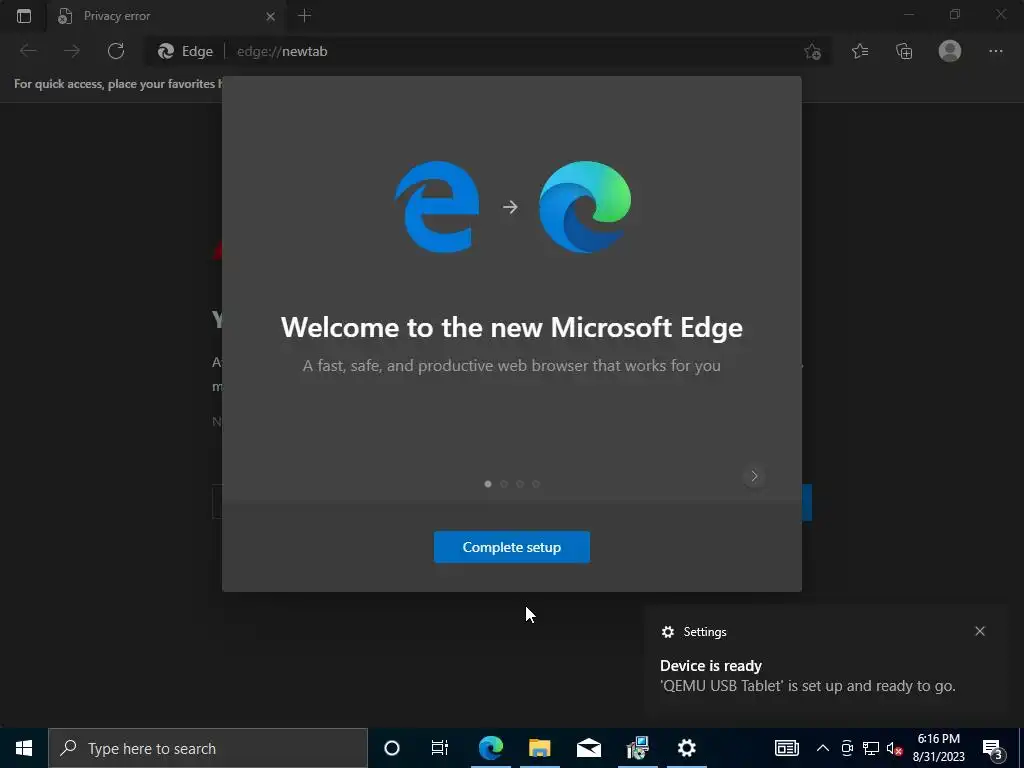Open the Collections icon
Image resolution: width=1024 pixels, height=768 pixels.
(904, 51)
